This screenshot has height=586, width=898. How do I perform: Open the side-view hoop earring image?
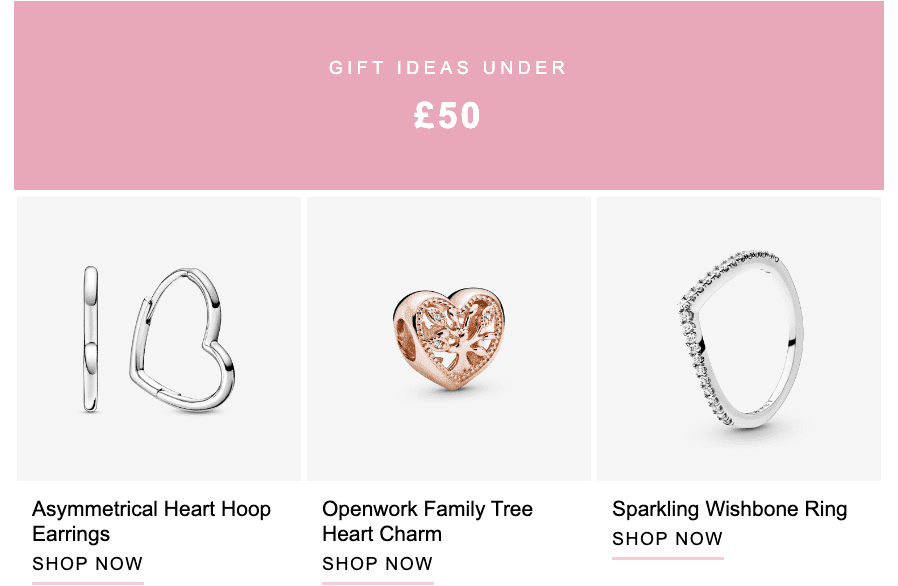pyautogui.click(x=90, y=339)
